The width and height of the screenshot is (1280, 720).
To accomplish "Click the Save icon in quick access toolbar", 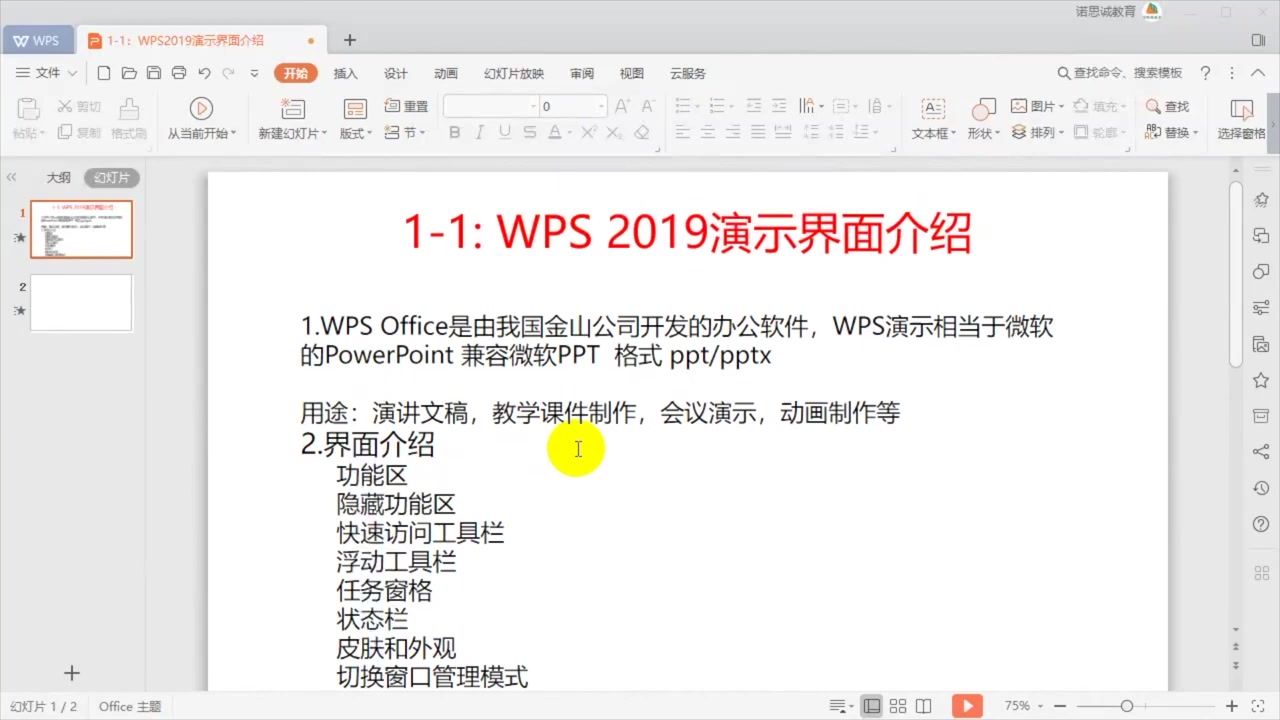I will [x=154, y=73].
